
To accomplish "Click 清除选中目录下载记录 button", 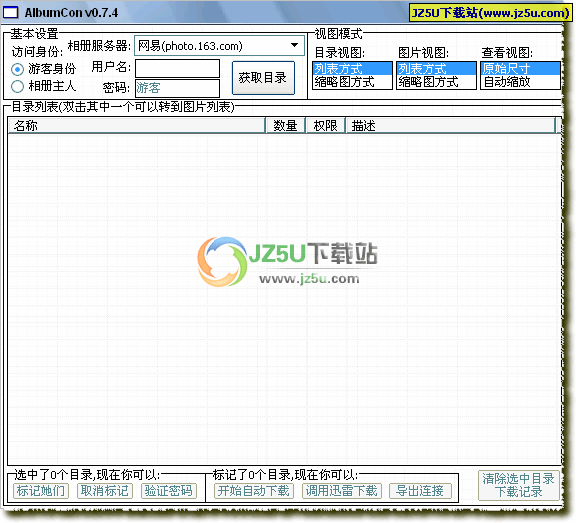I will [518, 485].
